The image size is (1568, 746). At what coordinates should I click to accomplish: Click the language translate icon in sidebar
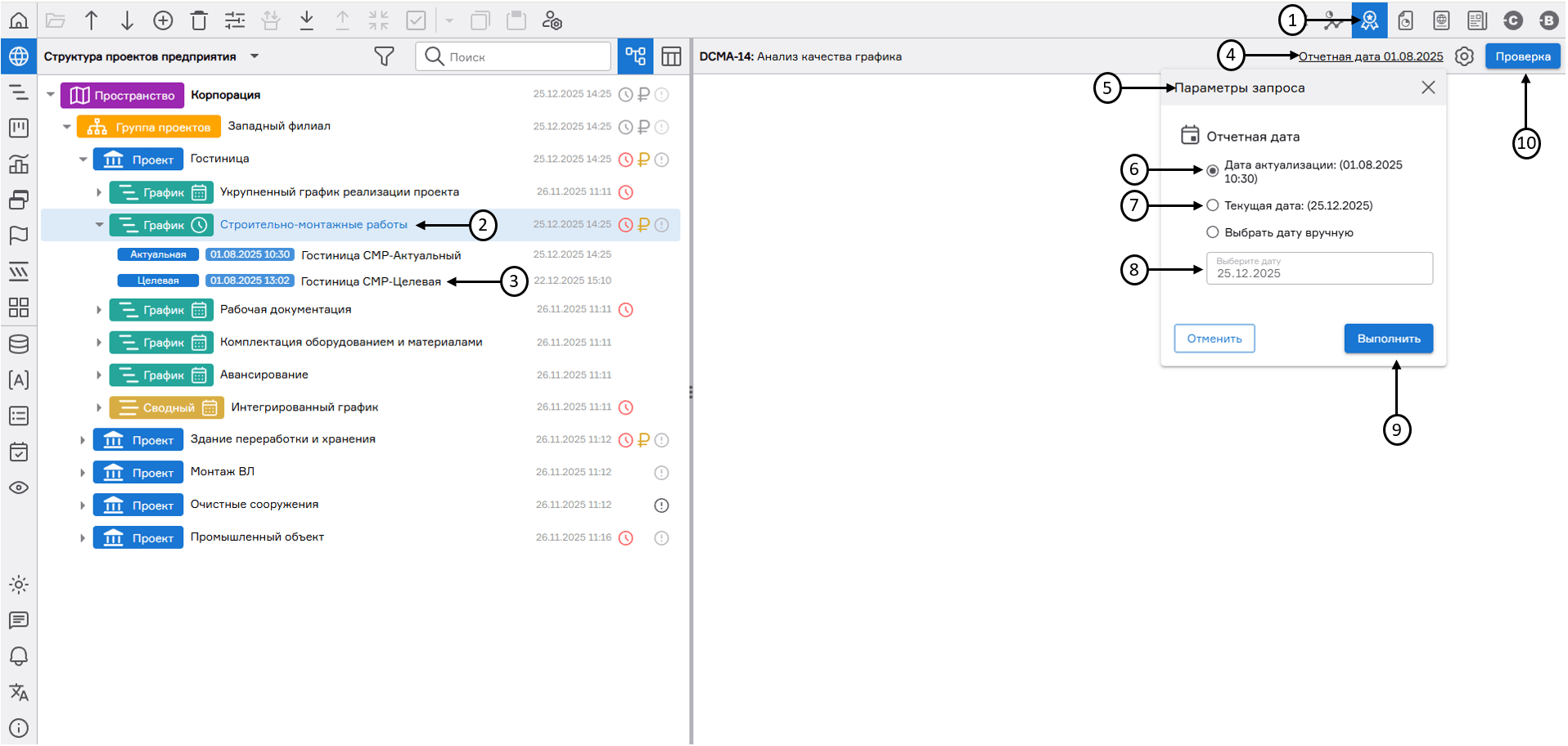(x=18, y=693)
